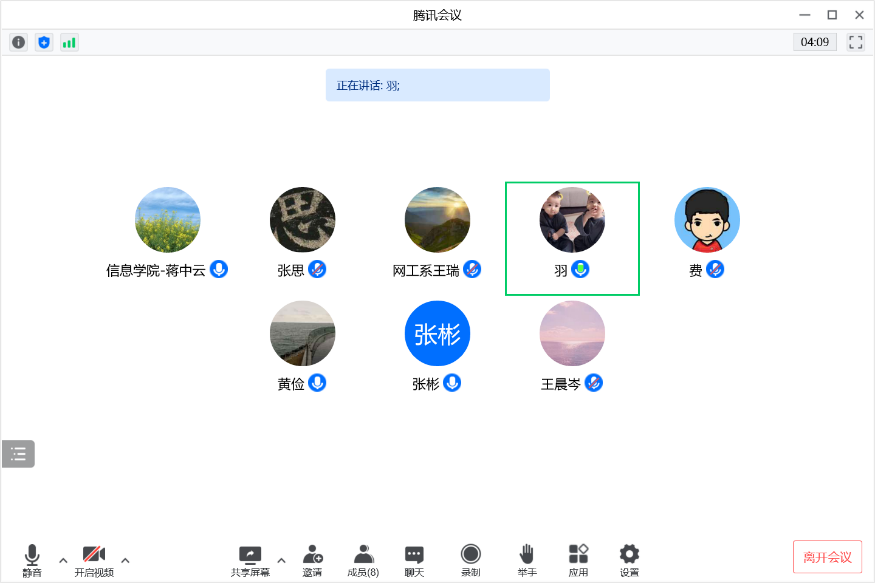
Task: Open the Apps (应用) panel
Action: (x=578, y=559)
